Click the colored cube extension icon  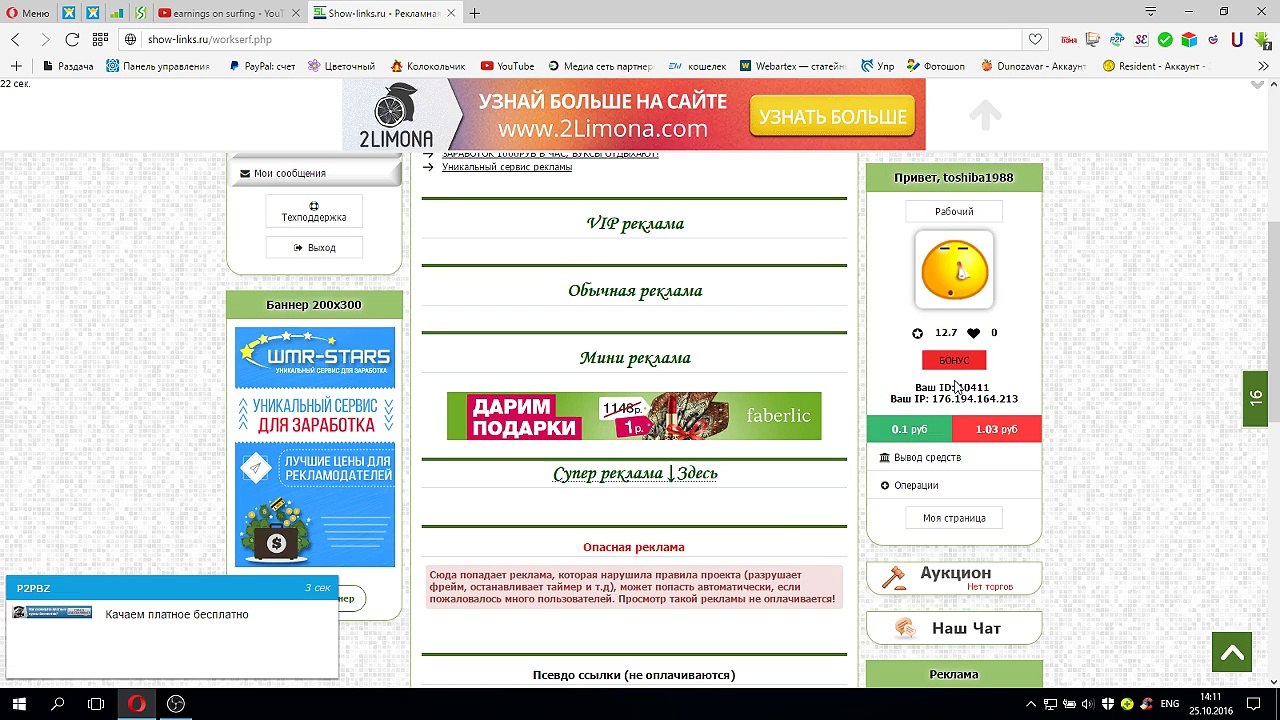[x=1189, y=40]
